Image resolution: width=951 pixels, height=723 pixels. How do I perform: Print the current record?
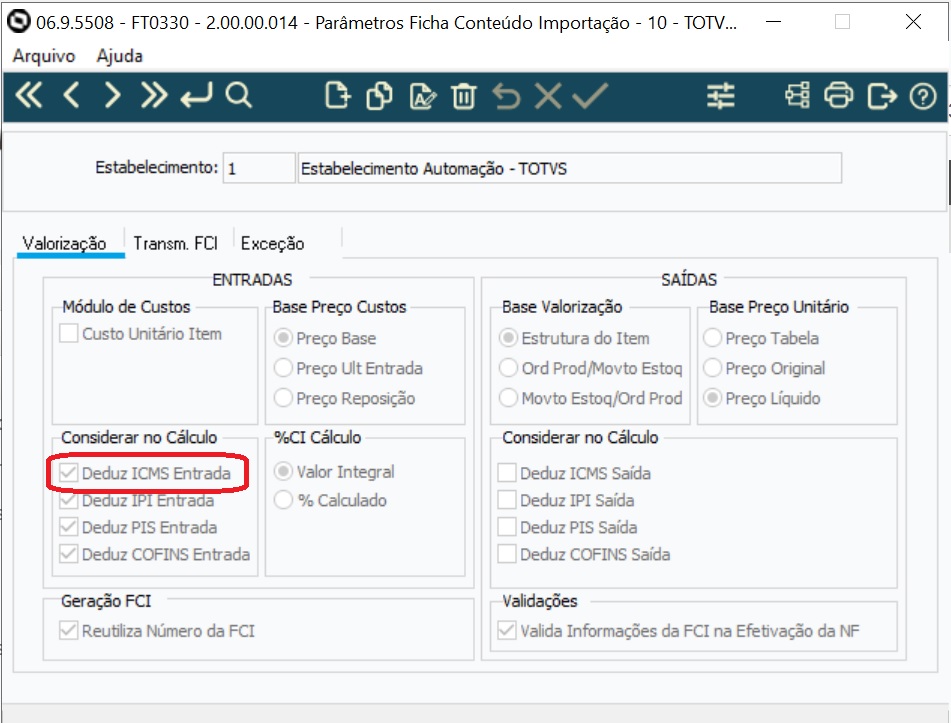tap(839, 97)
